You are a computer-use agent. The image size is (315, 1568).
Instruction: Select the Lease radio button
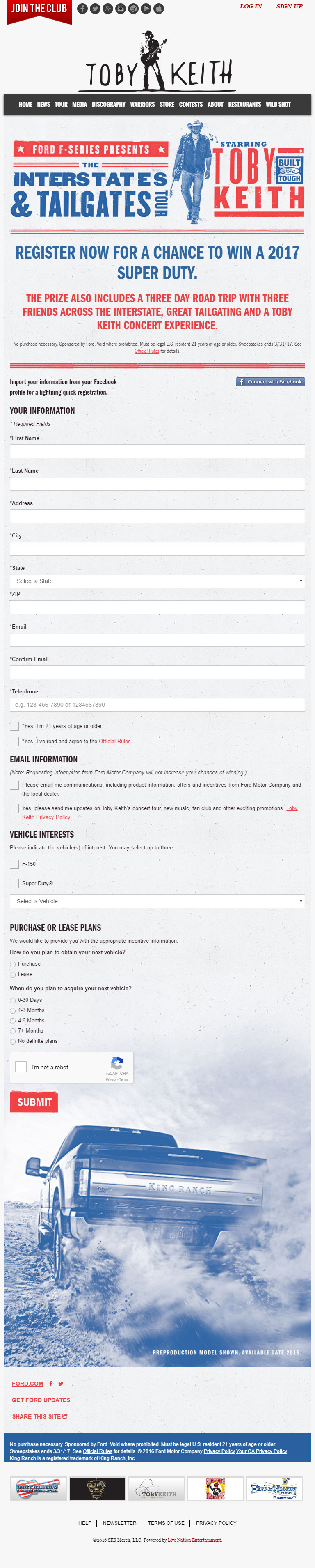pos(13,975)
